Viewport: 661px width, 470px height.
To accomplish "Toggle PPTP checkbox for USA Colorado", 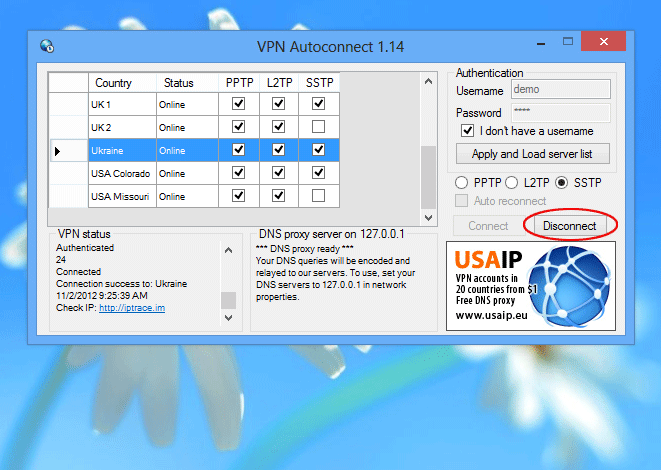I will [239, 172].
